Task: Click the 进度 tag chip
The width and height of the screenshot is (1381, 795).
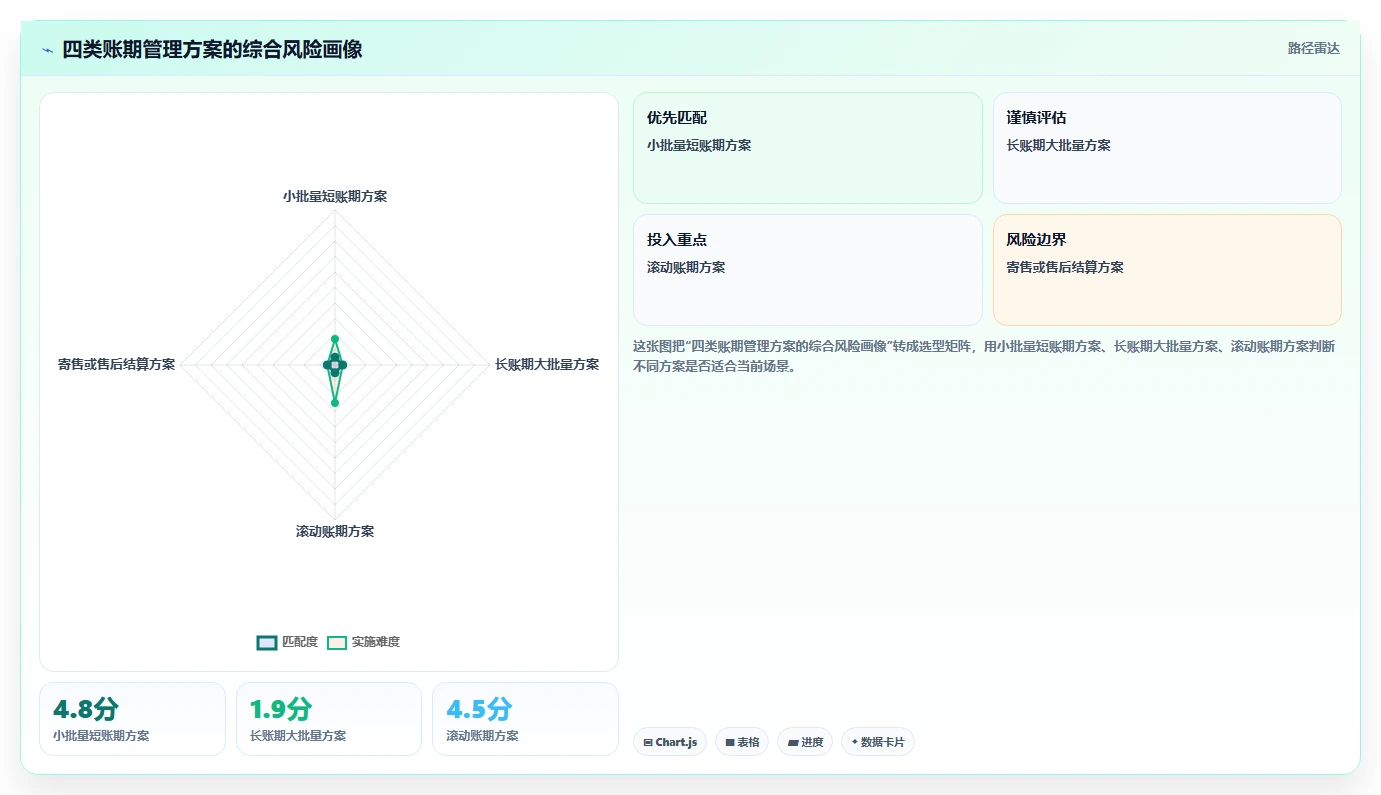Action: click(x=805, y=742)
